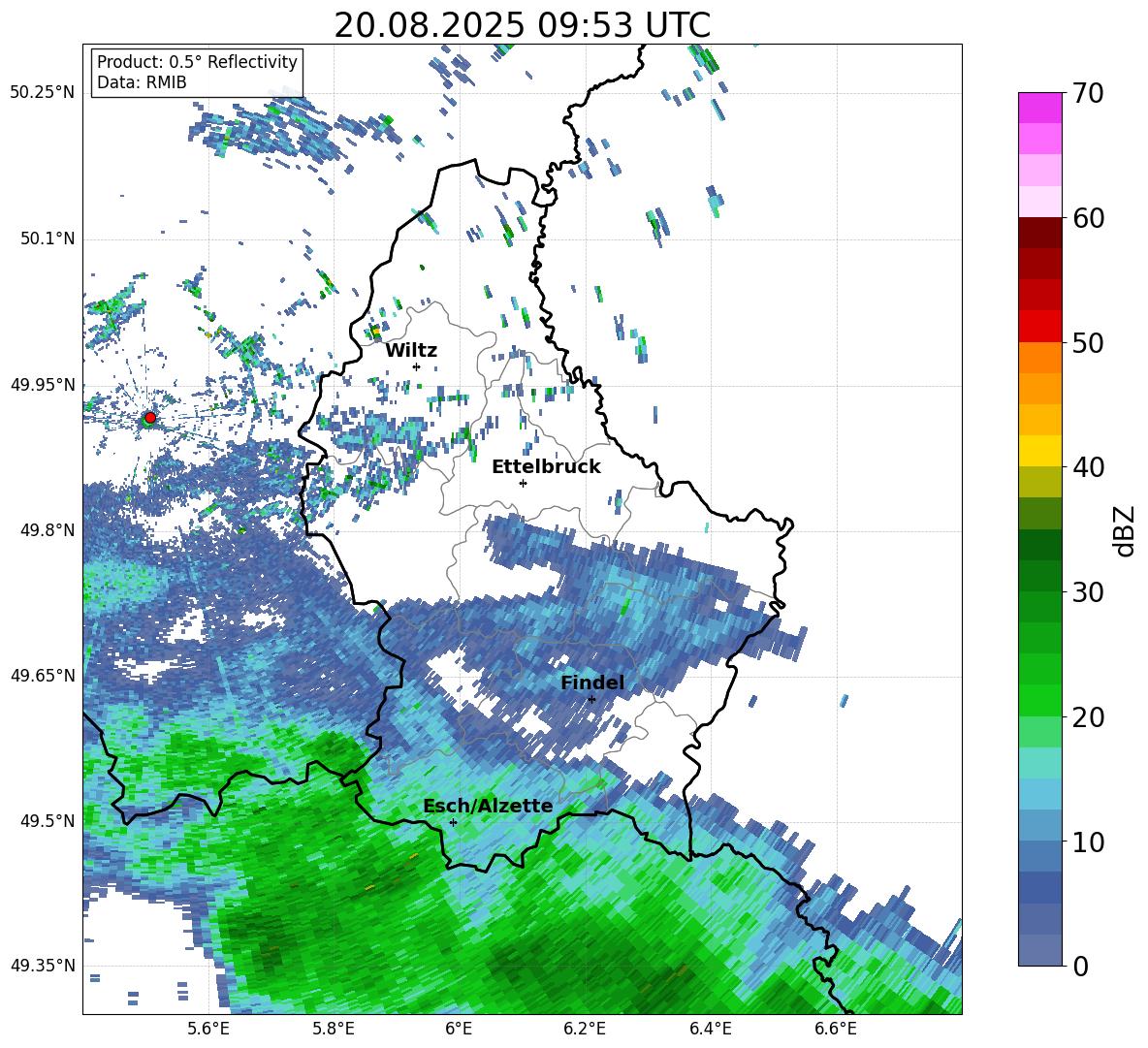
Task: Pick the magenta swatch near 70 dBZ
Action: tap(1039, 109)
